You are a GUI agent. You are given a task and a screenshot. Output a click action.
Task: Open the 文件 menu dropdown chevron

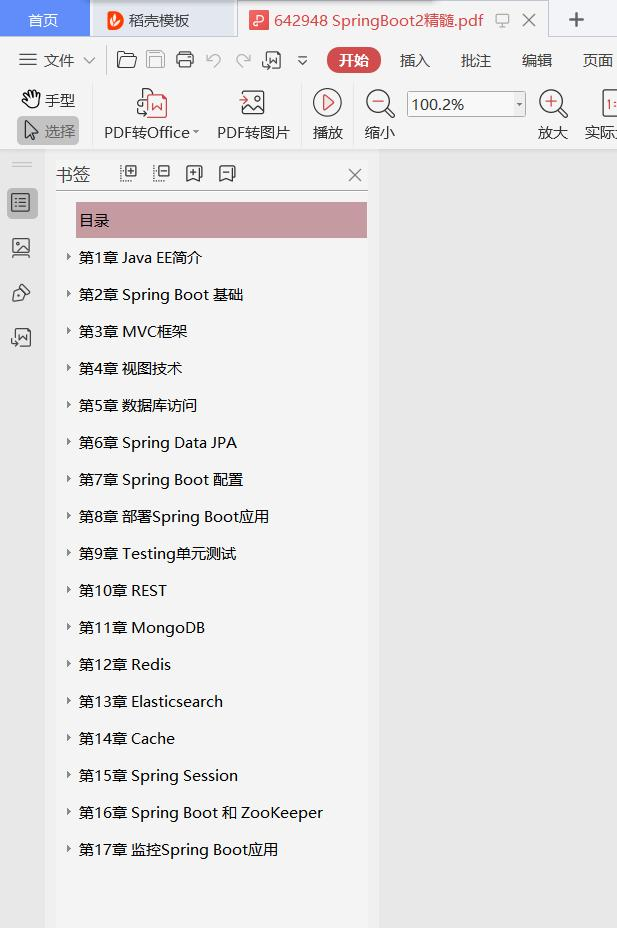(x=89, y=60)
